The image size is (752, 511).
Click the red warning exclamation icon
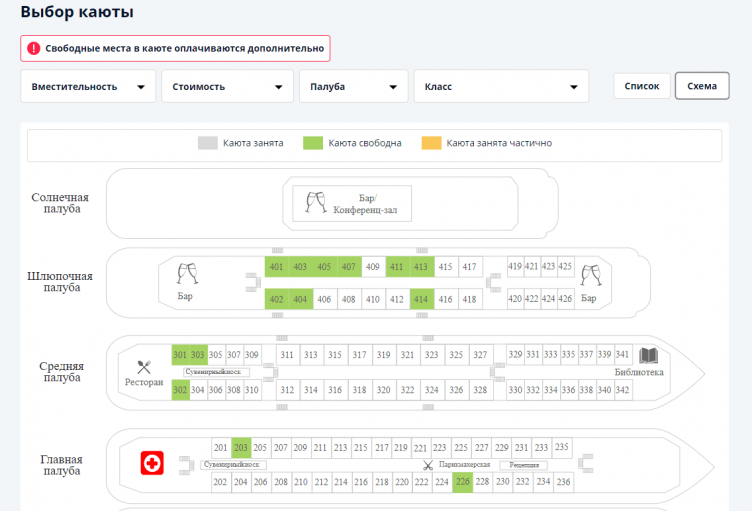34,48
